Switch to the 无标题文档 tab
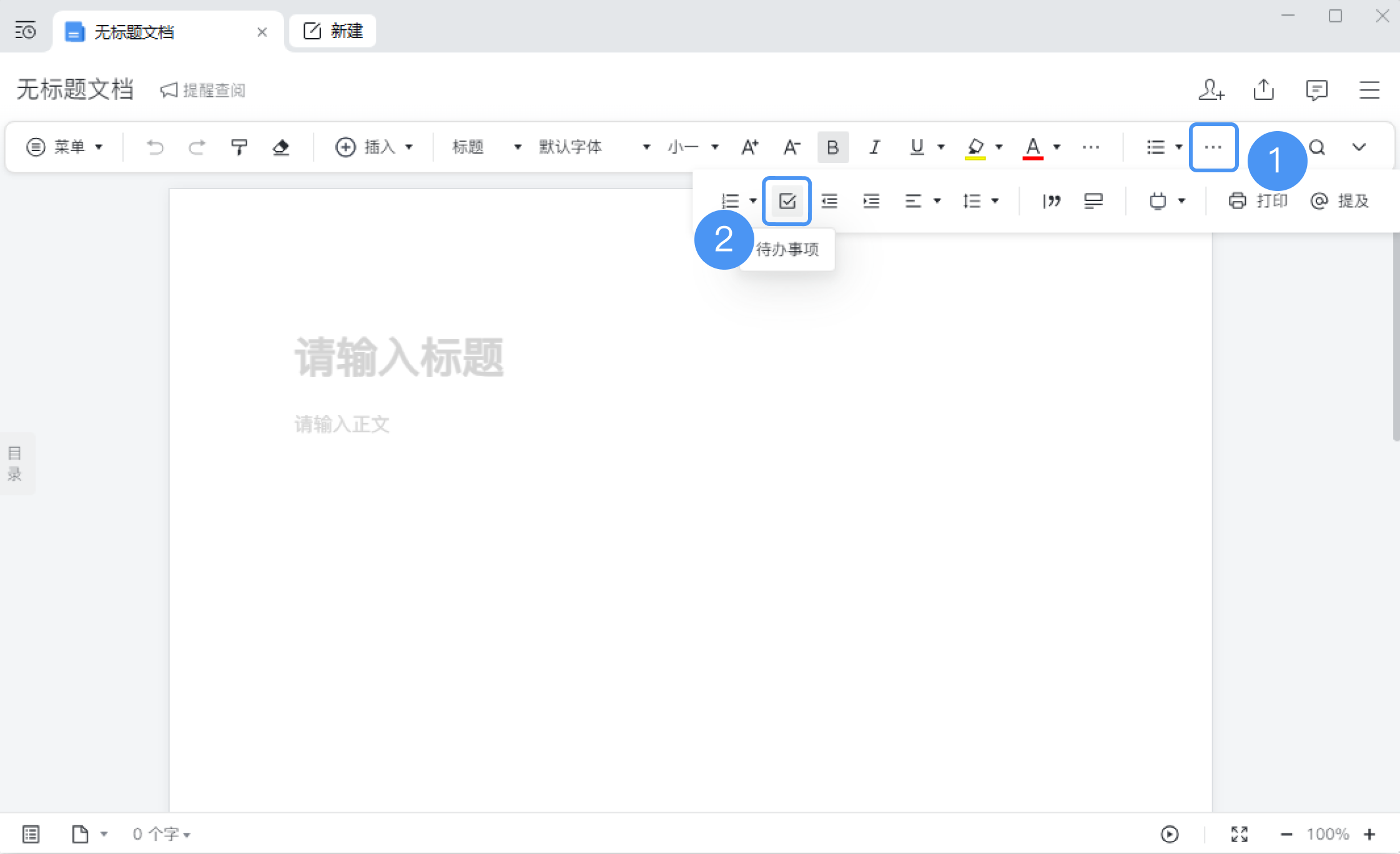 point(168,31)
